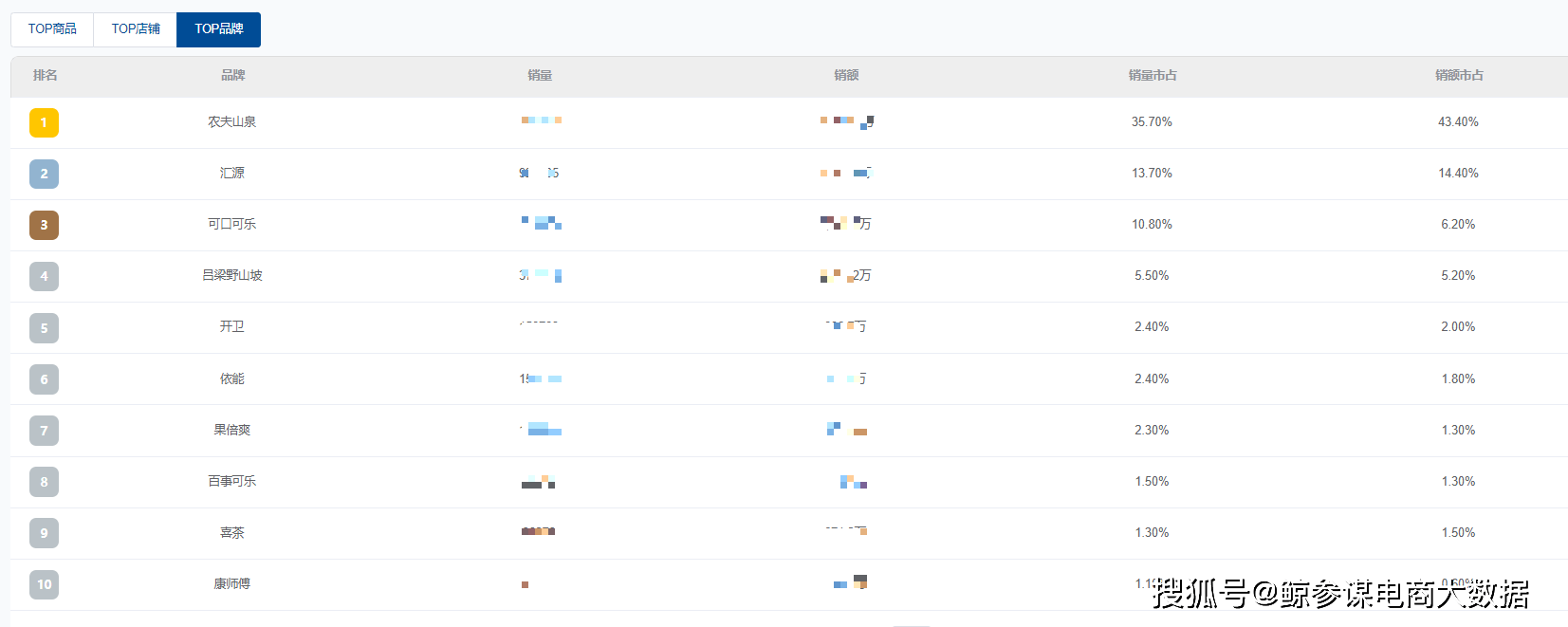Click blurred 销额 value for 吕梁野山坡
The width and height of the screenshot is (1568, 627).
point(846,275)
